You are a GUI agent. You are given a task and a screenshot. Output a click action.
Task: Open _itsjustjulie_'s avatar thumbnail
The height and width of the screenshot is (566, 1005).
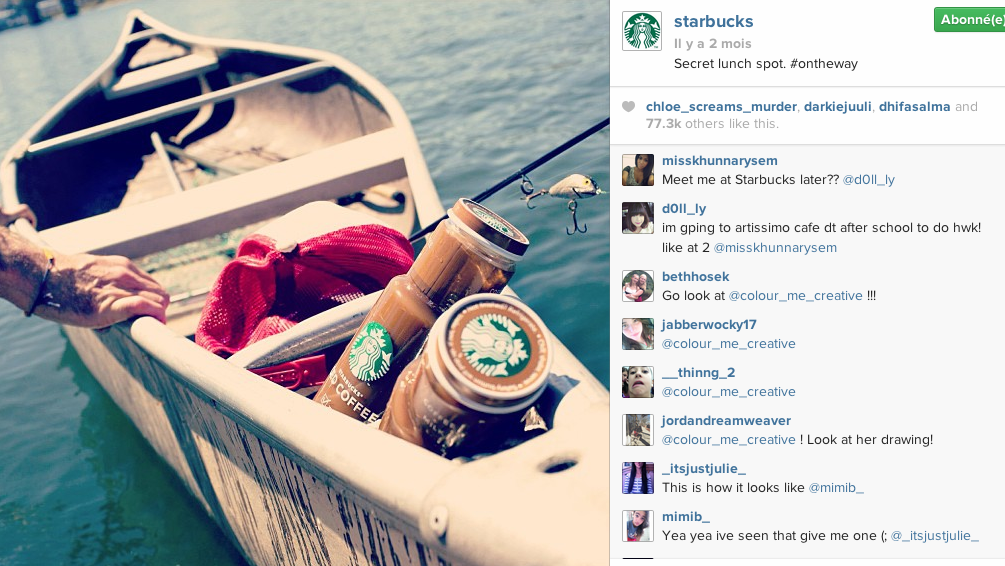pyautogui.click(x=638, y=478)
